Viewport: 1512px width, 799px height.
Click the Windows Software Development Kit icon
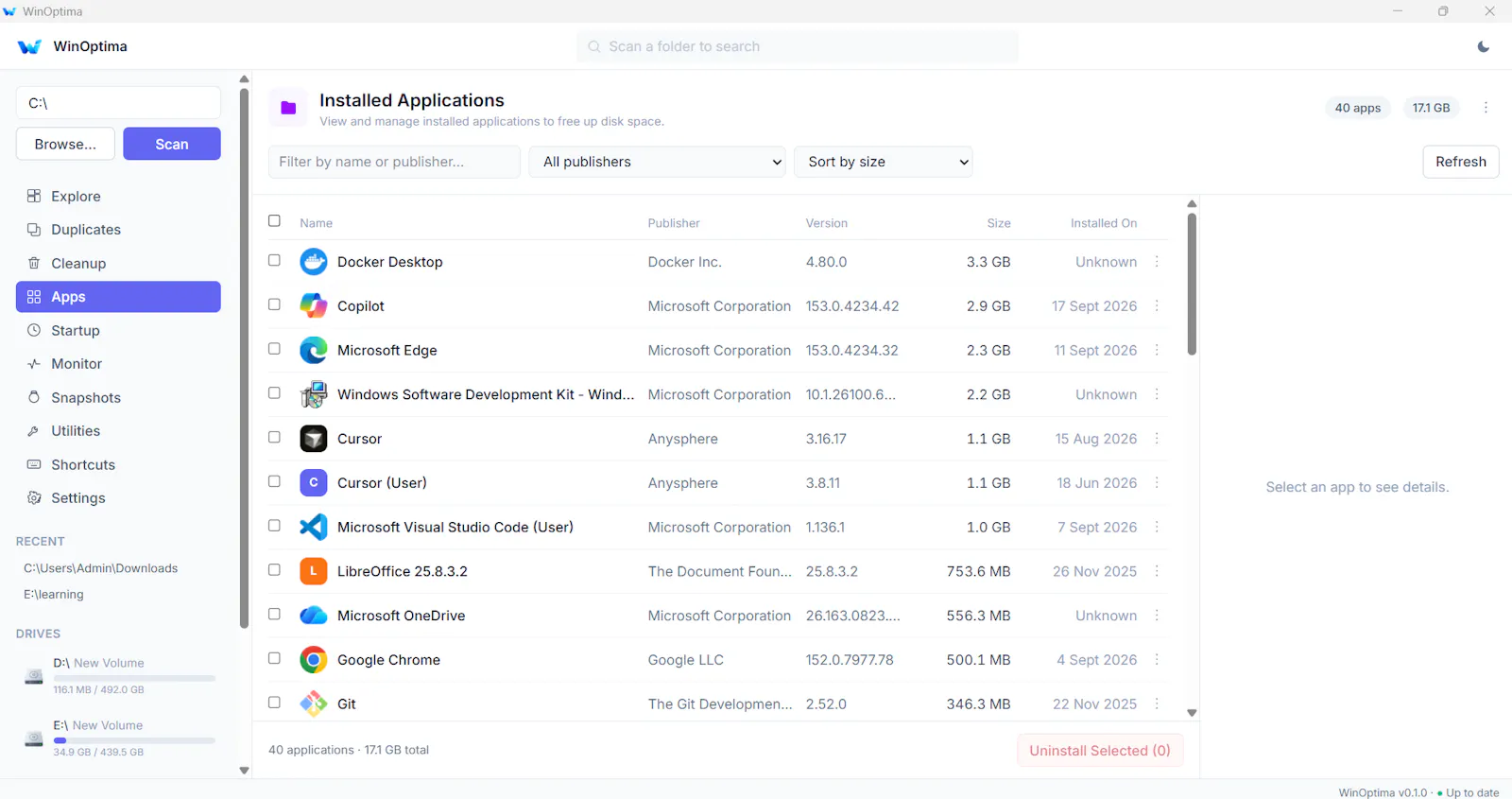[314, 394]
